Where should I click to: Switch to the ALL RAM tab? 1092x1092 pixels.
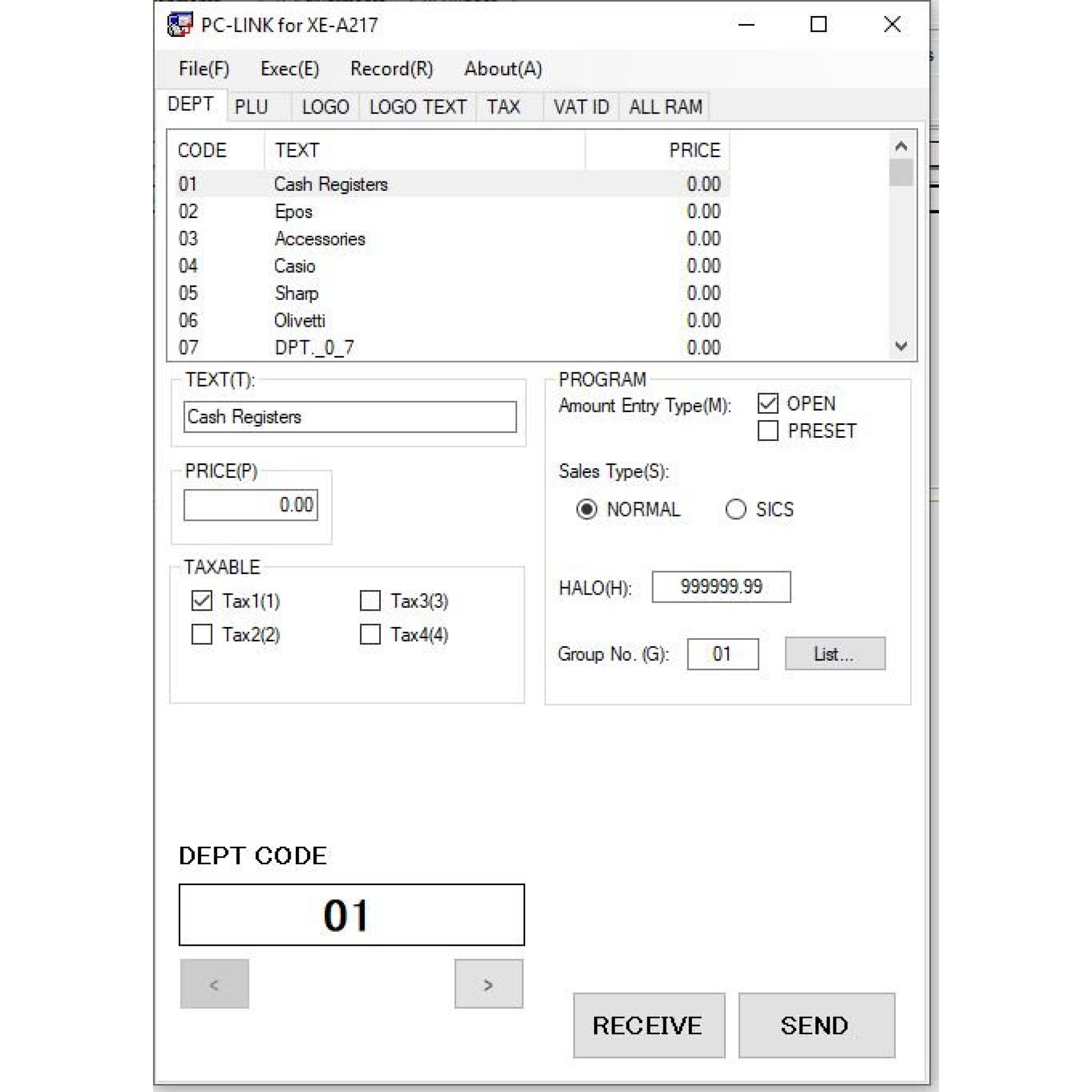coord(665,107)
